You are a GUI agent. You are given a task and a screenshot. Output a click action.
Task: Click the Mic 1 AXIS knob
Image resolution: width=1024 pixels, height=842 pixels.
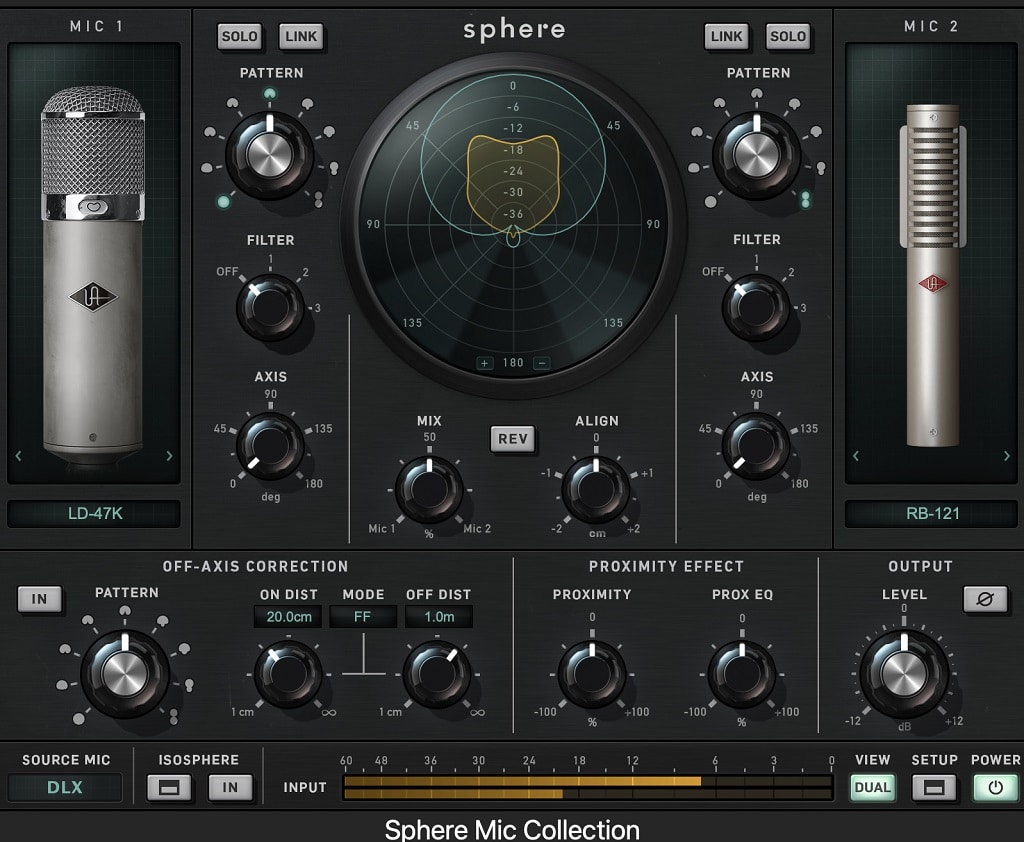click(270, 446)
